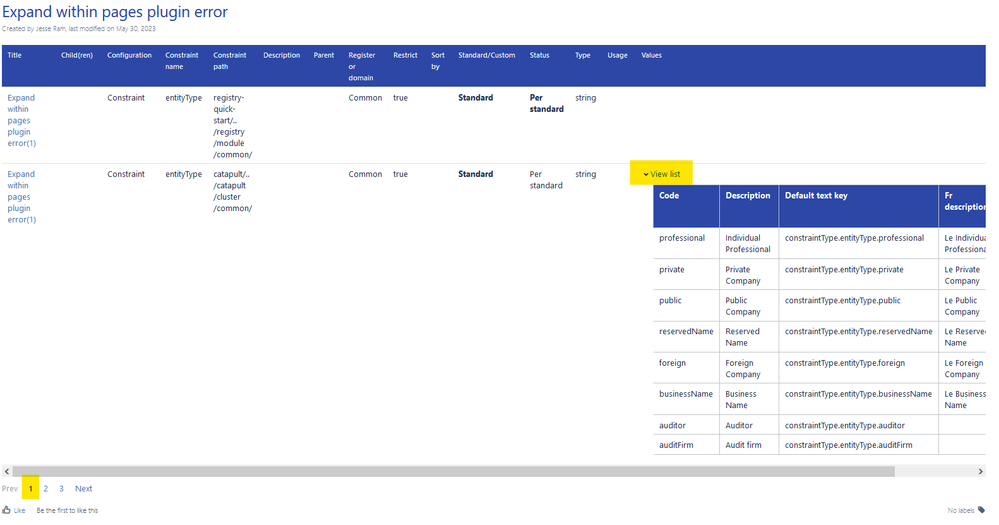Click the Constraint name column header

pyautogui.click(x=182, y=61)
